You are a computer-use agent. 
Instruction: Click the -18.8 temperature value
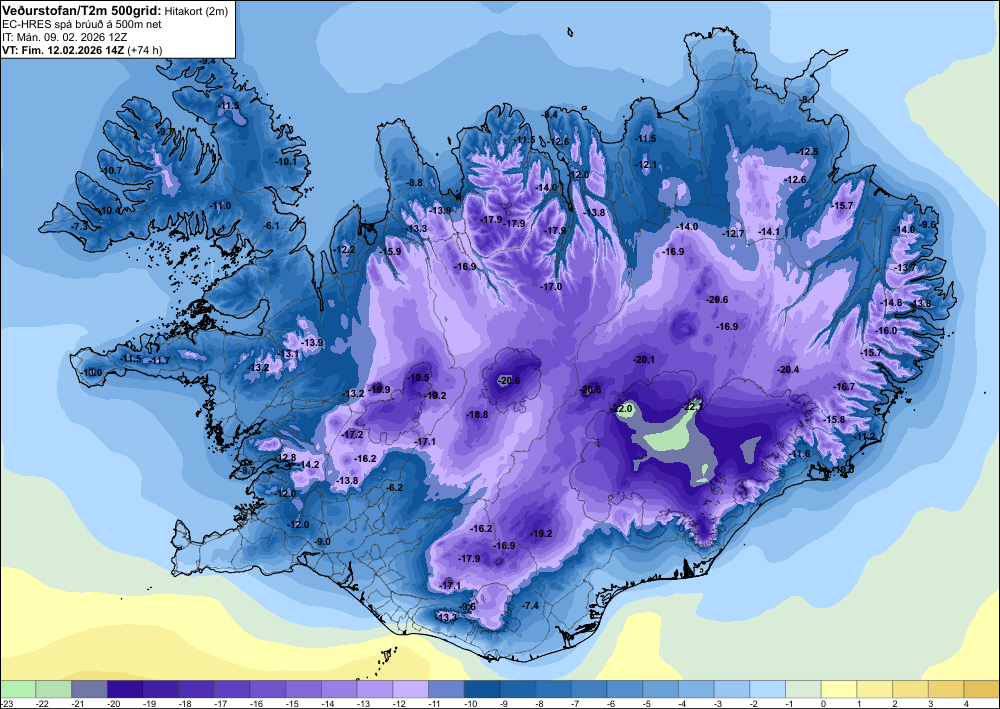477,414
